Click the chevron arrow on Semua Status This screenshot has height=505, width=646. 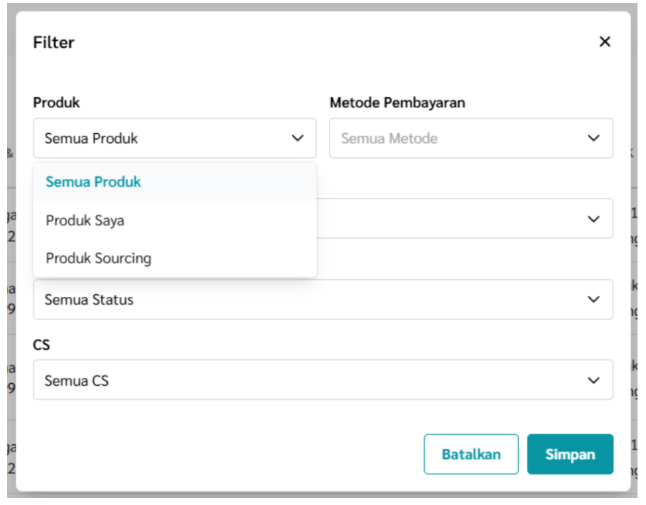click(593, 299)
